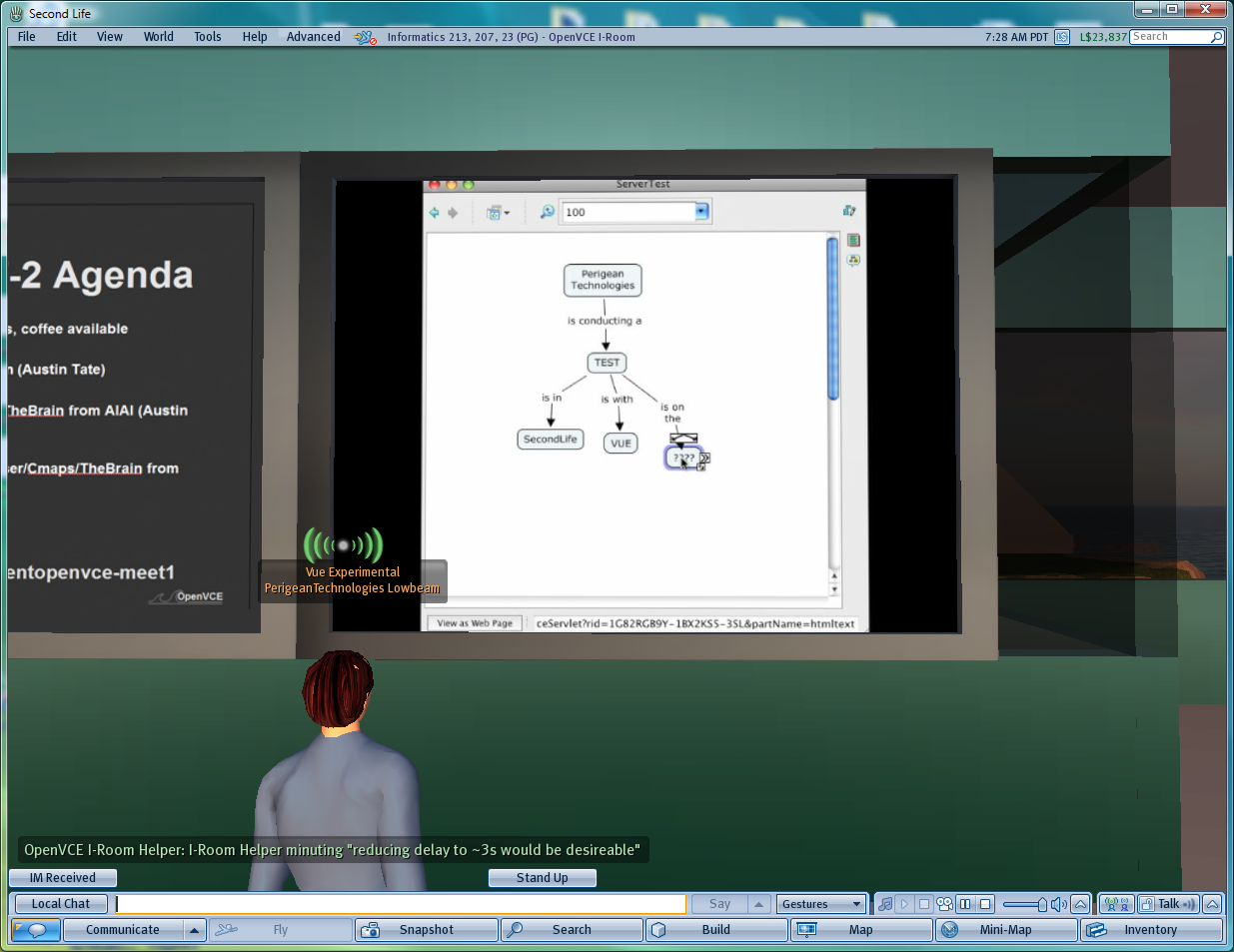Toggle the Talk lock icon
The height and width of the screenshot is (952, 1234).
pos(1147,904)
